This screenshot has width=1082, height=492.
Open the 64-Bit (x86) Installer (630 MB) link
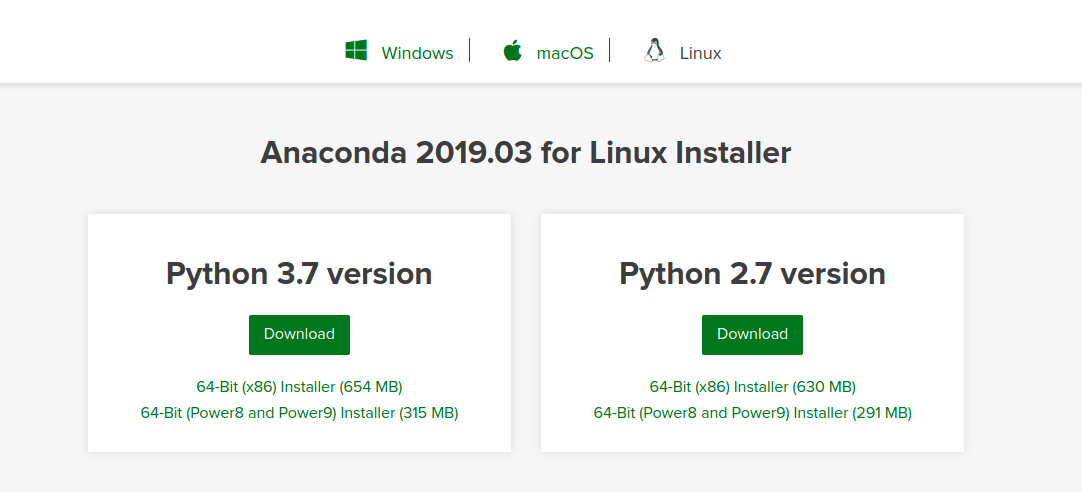pyautogui.click(x=752, y=386)
